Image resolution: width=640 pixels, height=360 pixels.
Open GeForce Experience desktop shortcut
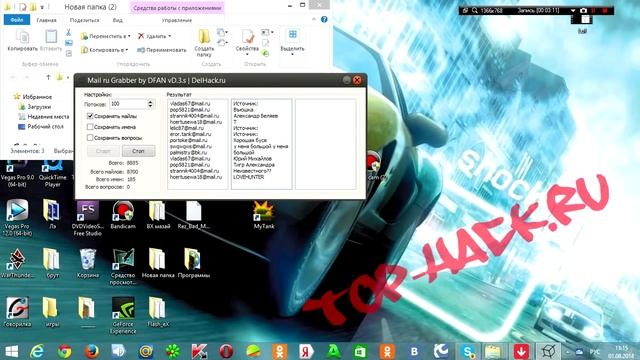[123, 316]
